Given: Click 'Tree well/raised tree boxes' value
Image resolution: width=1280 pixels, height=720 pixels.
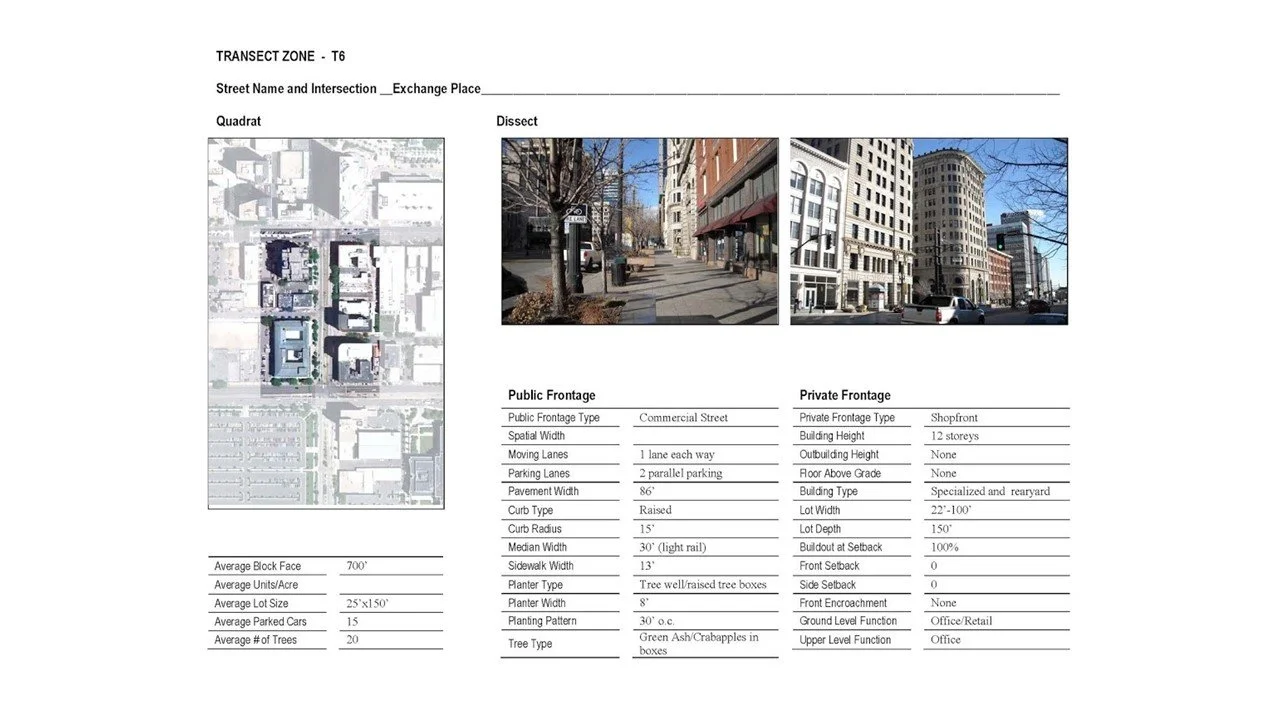Looking at the screenshot, I should 703,584.
